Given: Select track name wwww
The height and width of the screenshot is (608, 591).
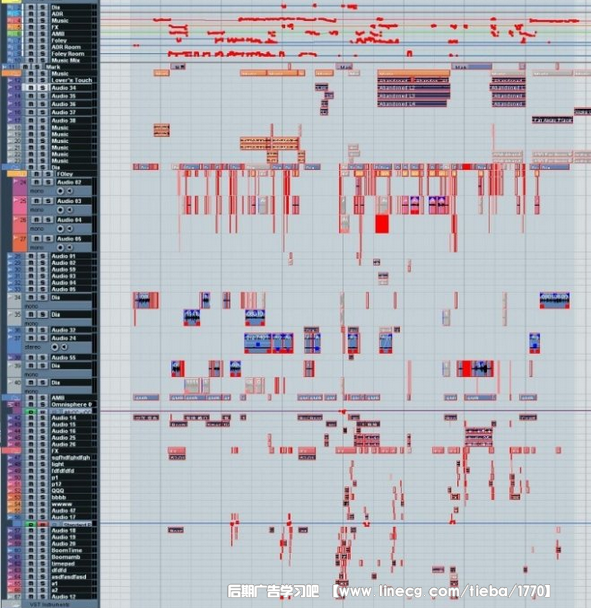Looking at the screenshot, I should click(62, 504).
